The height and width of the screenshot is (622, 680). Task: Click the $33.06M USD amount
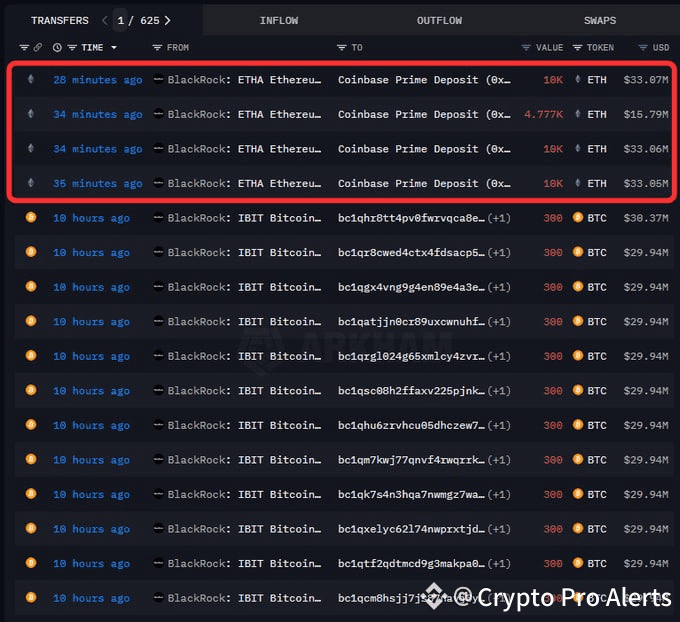tap(646, 149)
